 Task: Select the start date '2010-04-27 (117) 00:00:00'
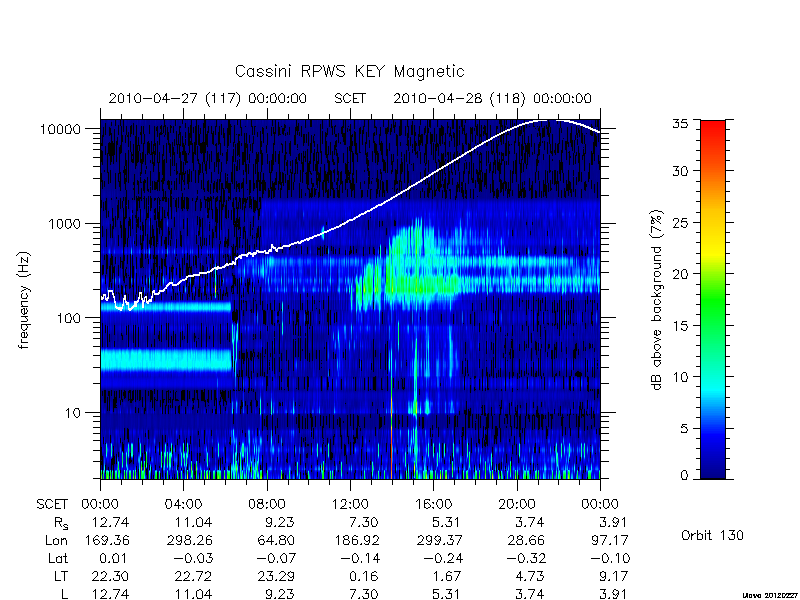click(x=208, y=98)
